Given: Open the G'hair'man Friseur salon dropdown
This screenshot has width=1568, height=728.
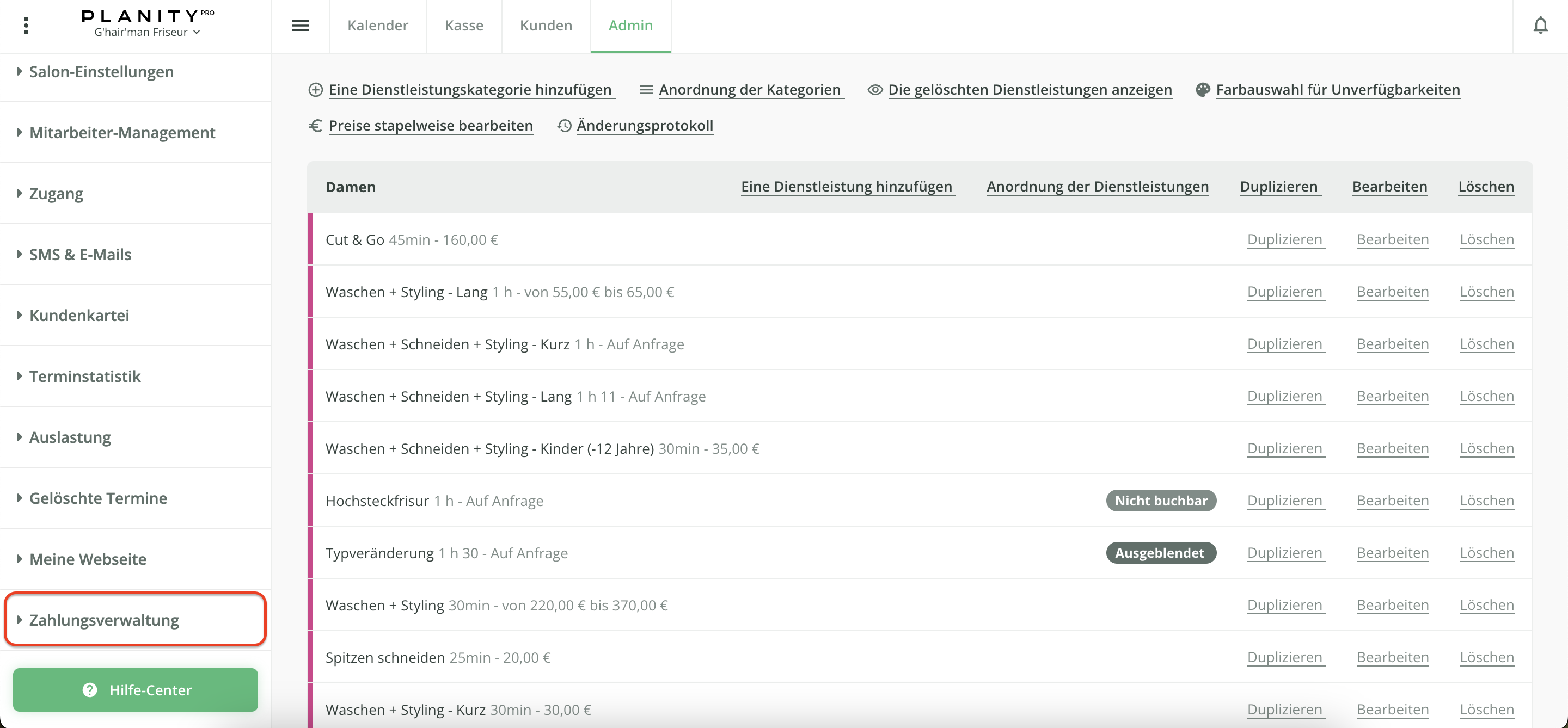Looking at the screenshot, I should click(146, 32).
